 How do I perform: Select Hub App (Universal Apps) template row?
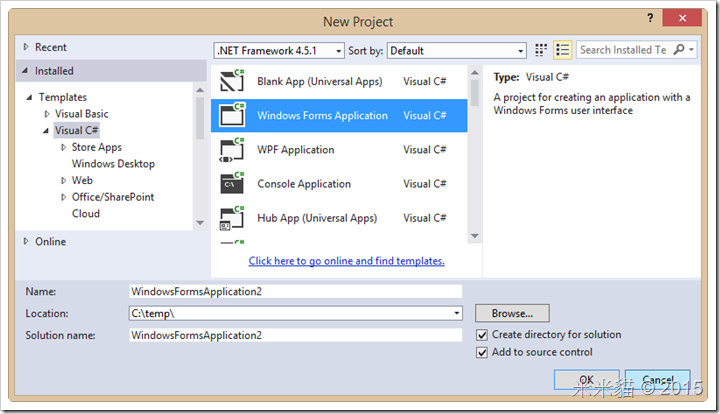(x=339, y=218)
